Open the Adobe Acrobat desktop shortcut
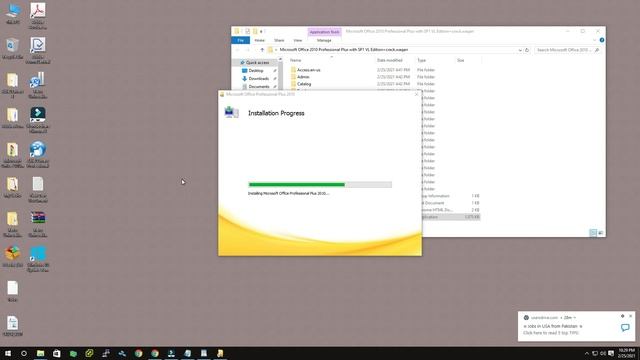This screenshot has width=640, height=360. click(38, 16)
